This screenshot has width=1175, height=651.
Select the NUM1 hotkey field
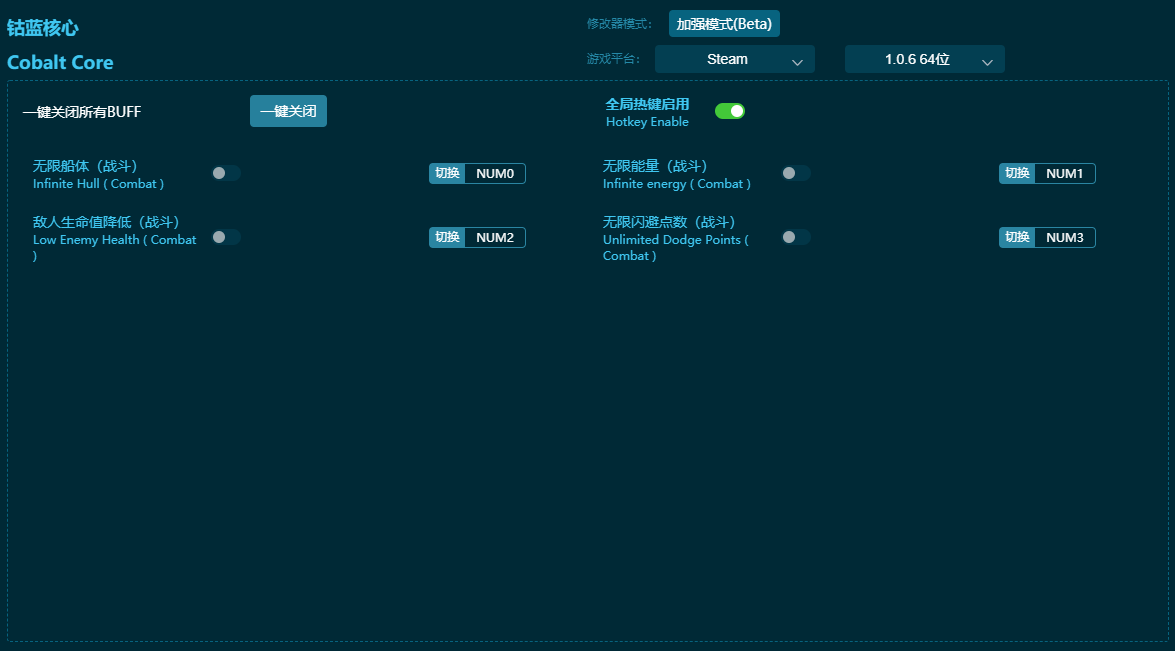tap(1065, 174)
